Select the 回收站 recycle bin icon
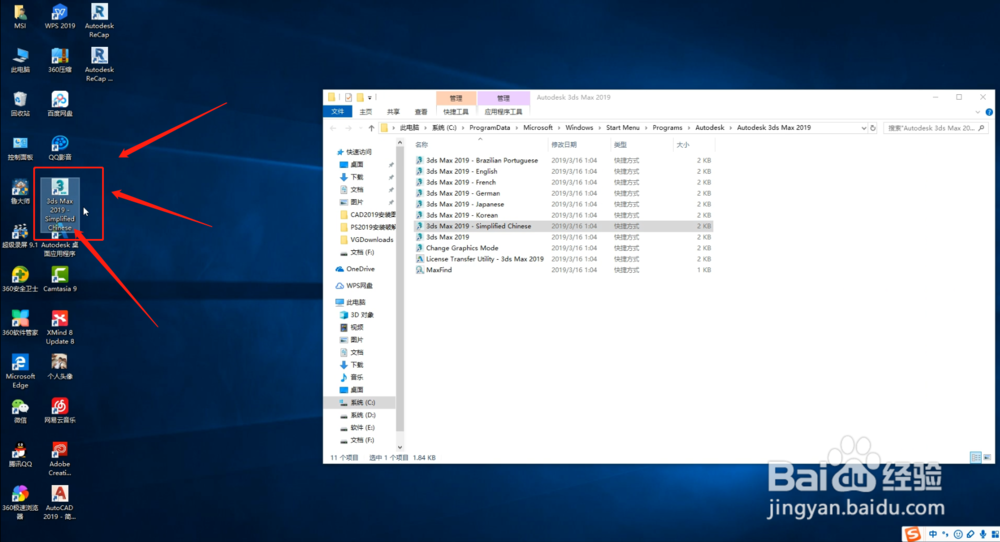This screenshot has height=542, width=1000. pos(20,105)
